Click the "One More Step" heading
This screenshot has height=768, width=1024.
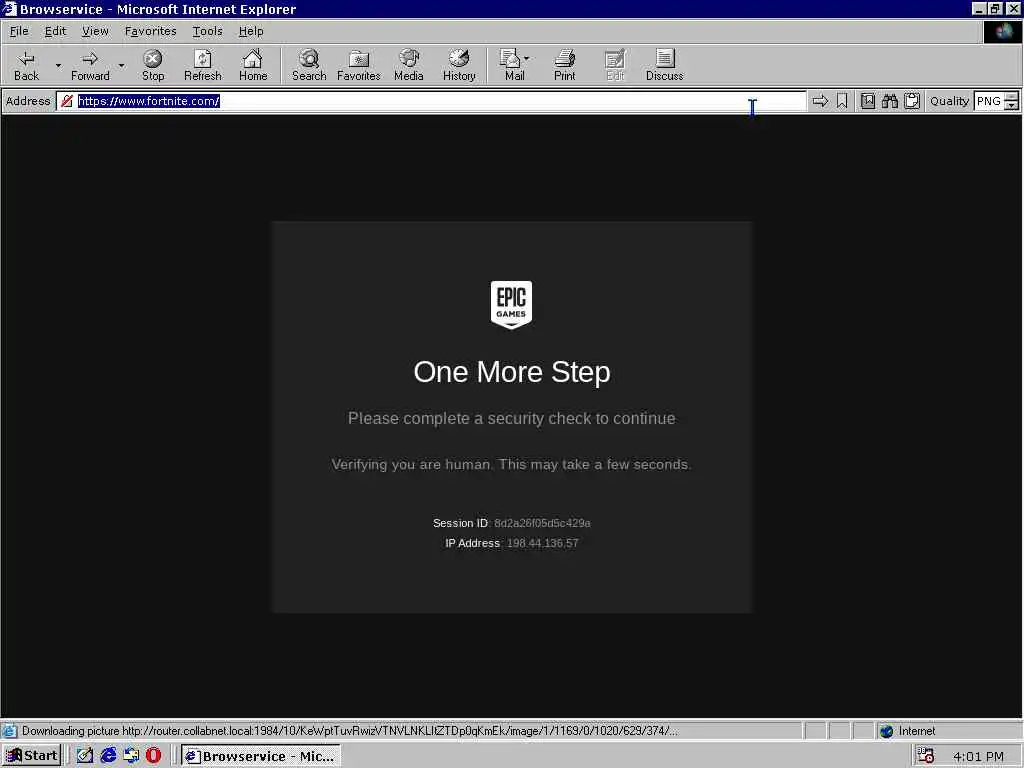tap(512, 372)
